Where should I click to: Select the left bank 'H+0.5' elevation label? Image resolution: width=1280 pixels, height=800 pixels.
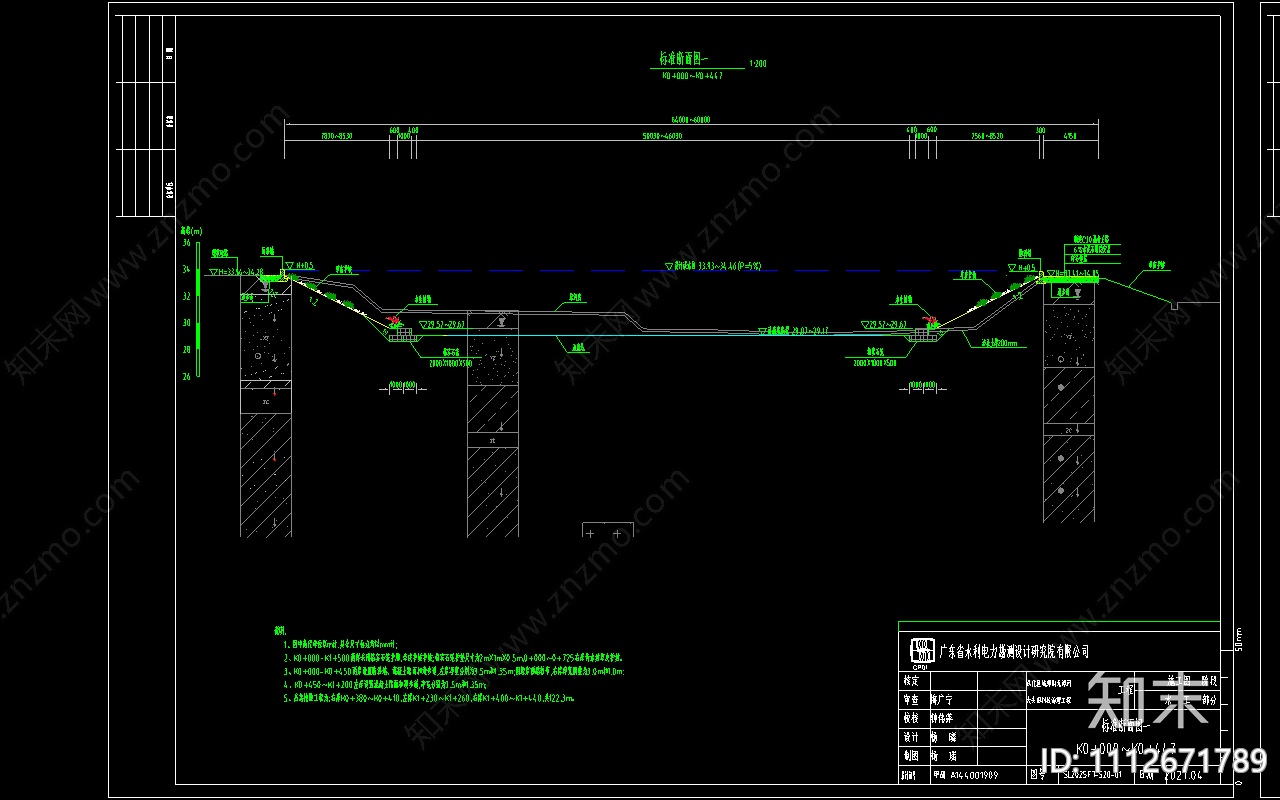point(305,266)
